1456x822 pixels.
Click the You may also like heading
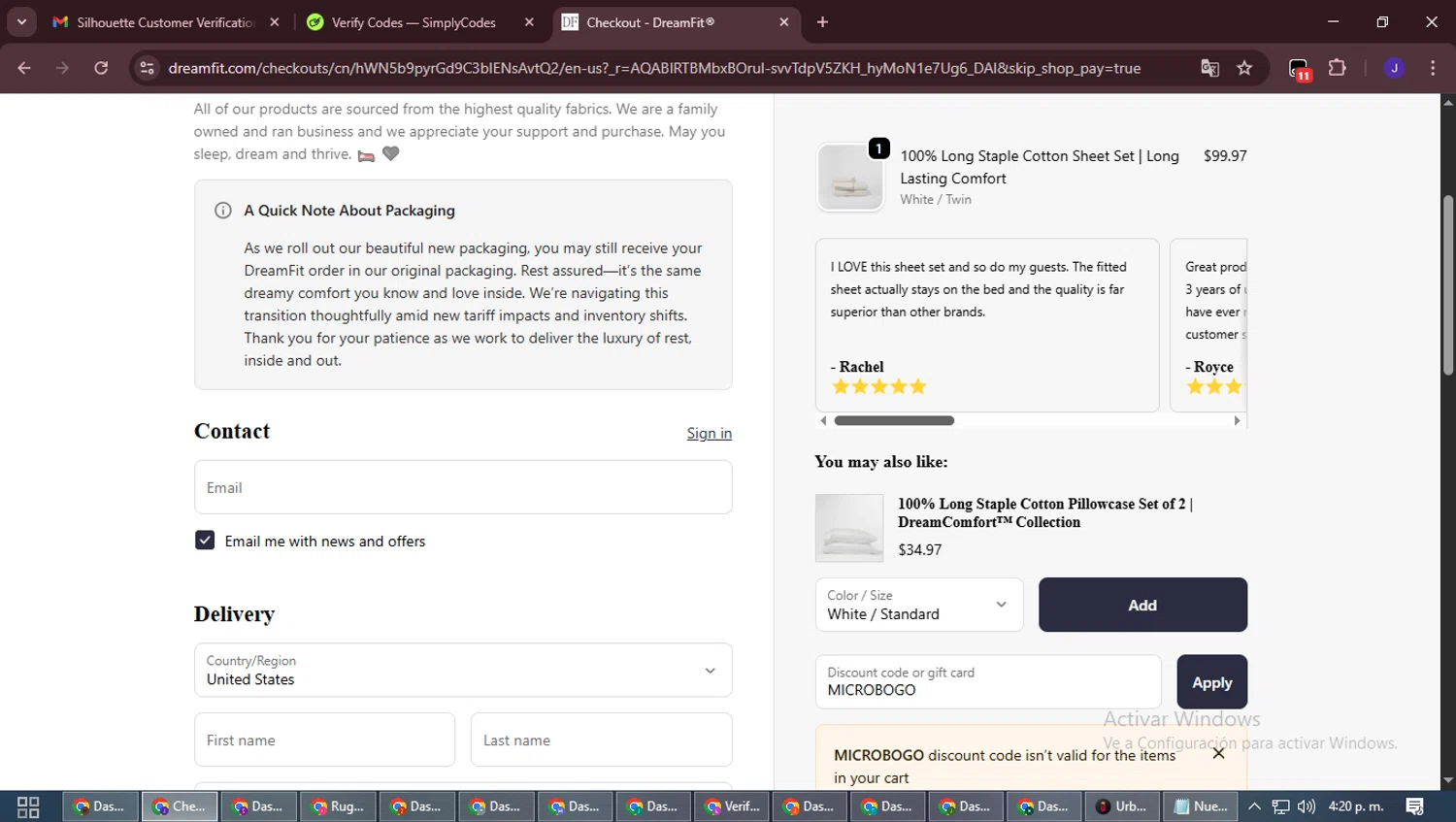[x=881, y=462]
